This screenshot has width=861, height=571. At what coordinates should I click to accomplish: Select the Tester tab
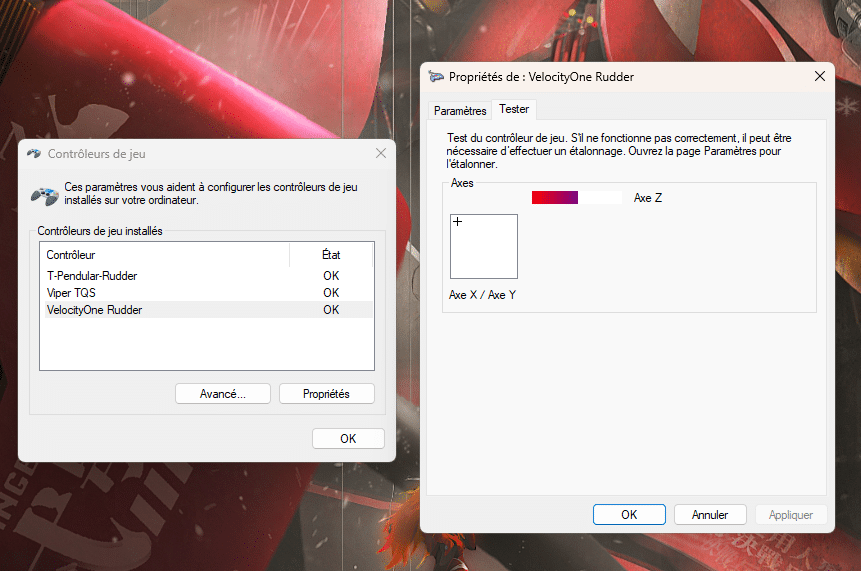point(514,110)
